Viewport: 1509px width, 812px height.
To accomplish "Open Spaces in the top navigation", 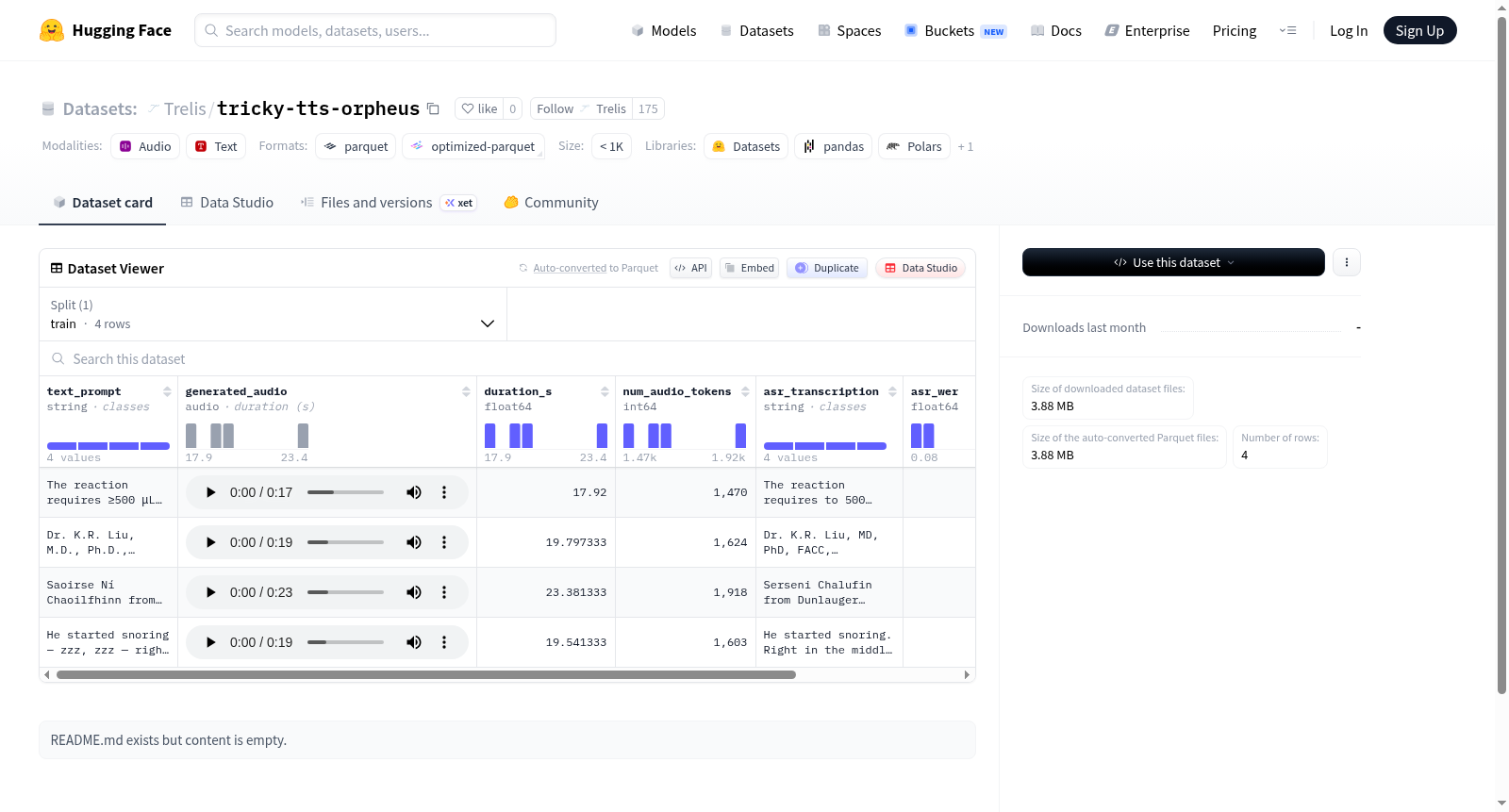I will click(x=850, y=31).
